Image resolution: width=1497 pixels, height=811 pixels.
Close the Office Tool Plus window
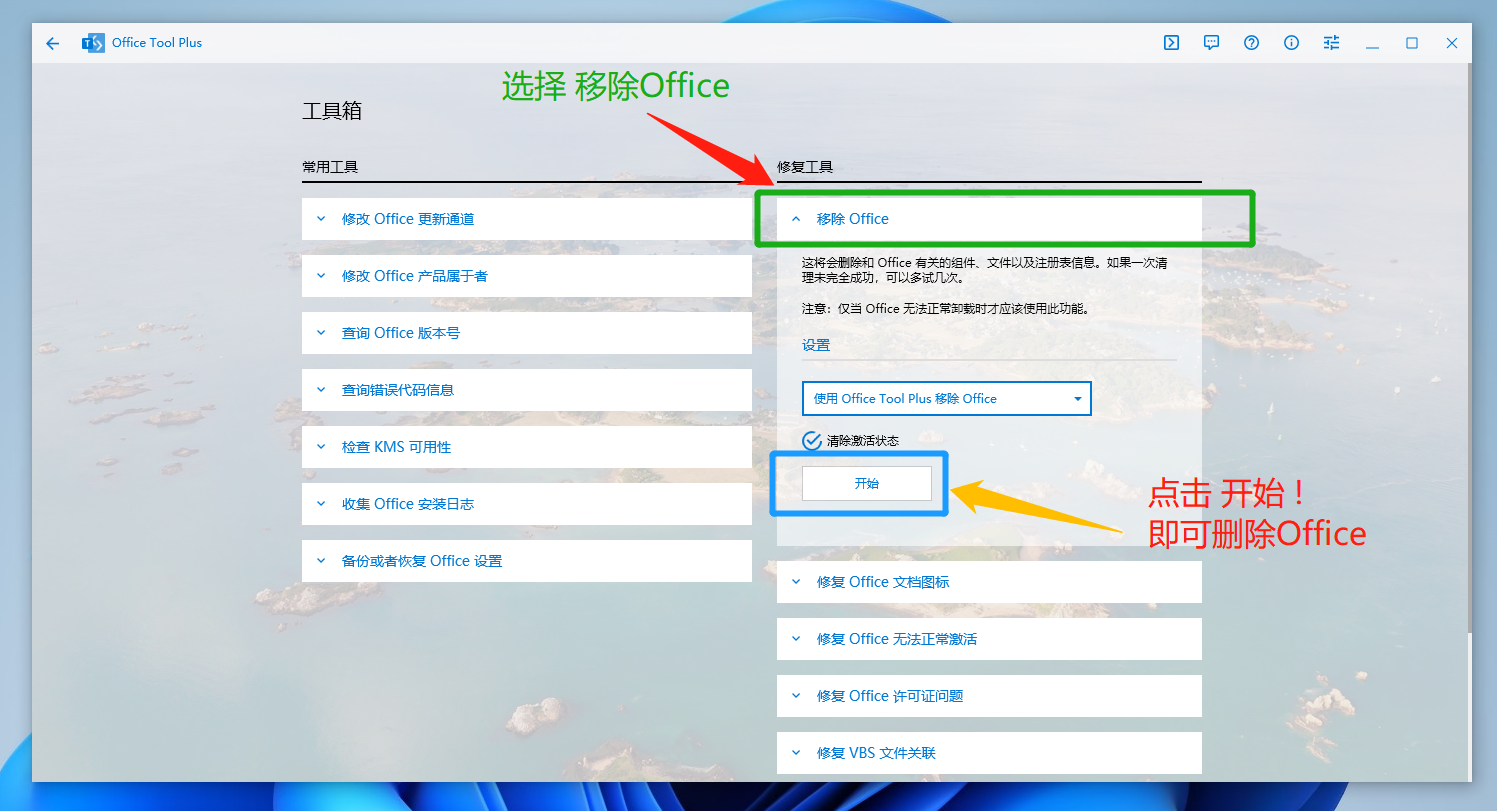click(x=1452, y=43)
